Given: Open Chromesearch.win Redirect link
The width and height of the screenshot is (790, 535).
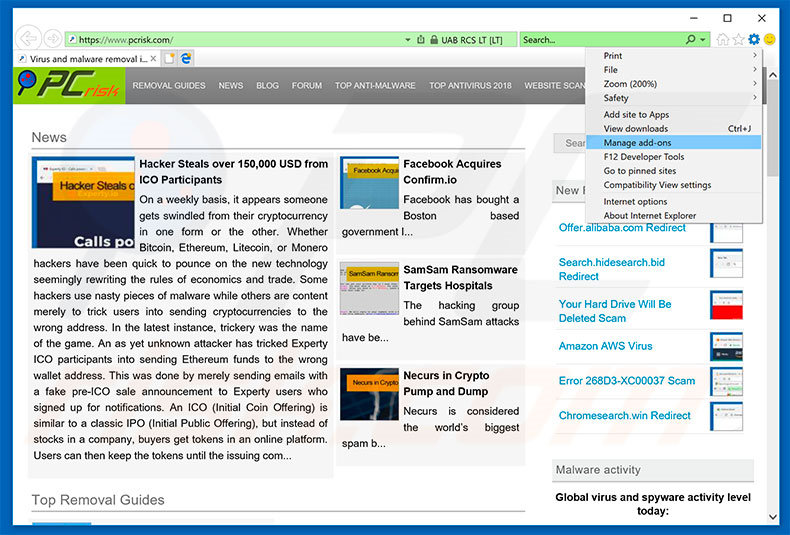Looking at the screenshot, I should coord(624,416).
